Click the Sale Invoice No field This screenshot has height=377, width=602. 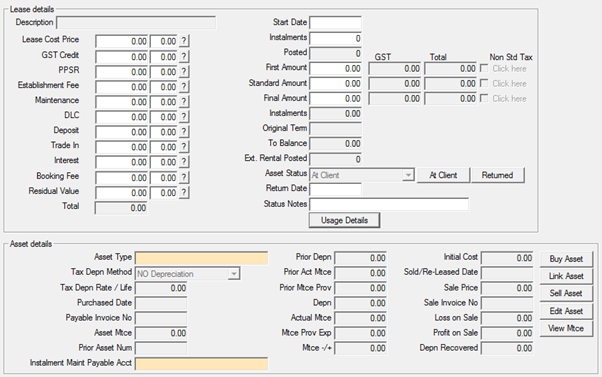click(507, 303)
